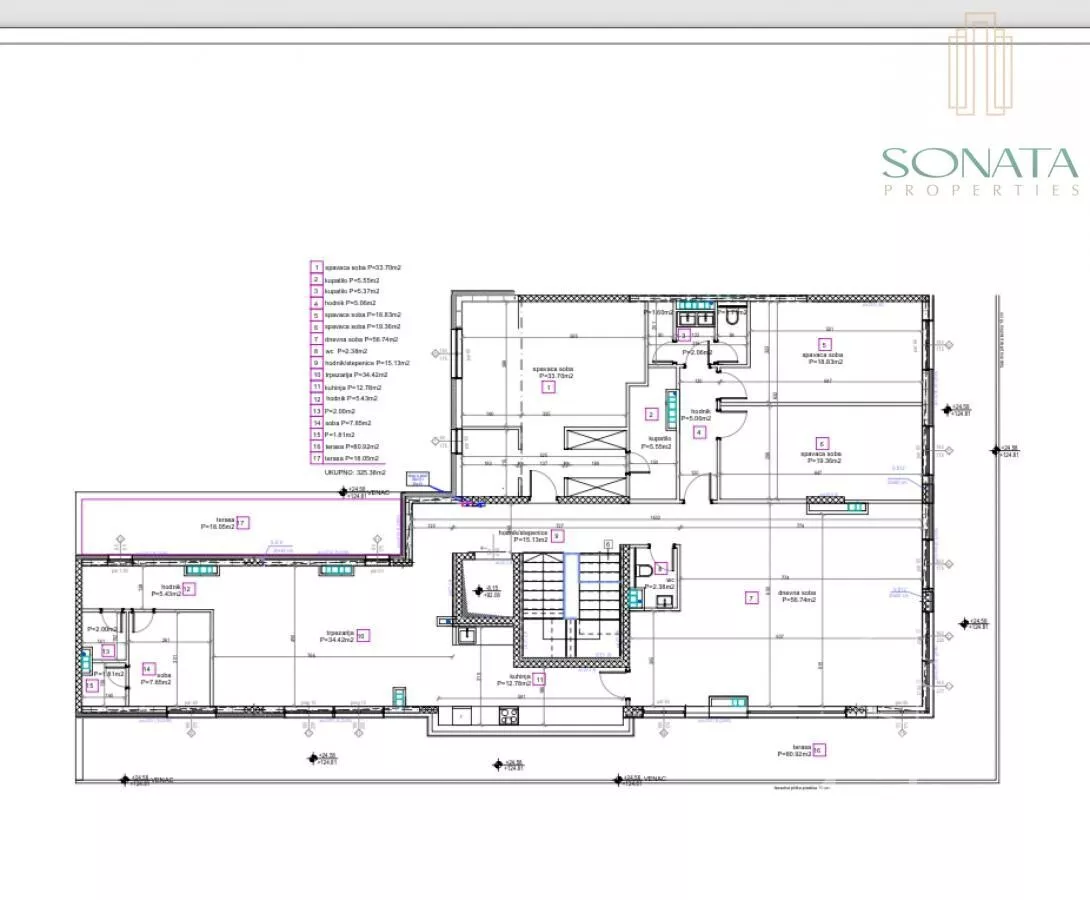
Task: Click room marker 16 on the bottom terrace
Action: pyautogui.click(x=819, y=749)
